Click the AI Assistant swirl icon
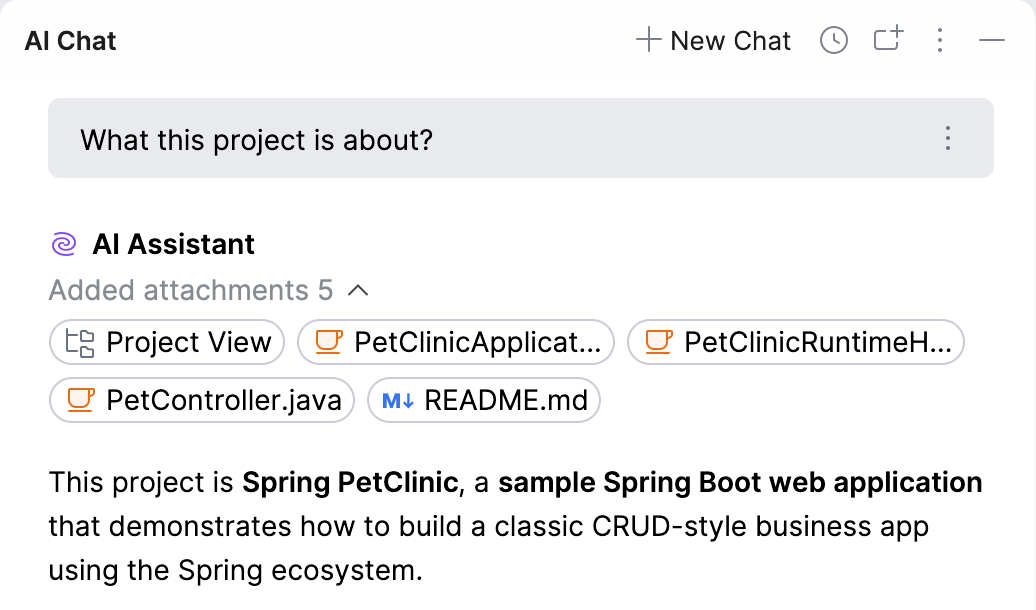Viewport: 1036px width, 610px height. pyautogui.click(x=63, y=244)
